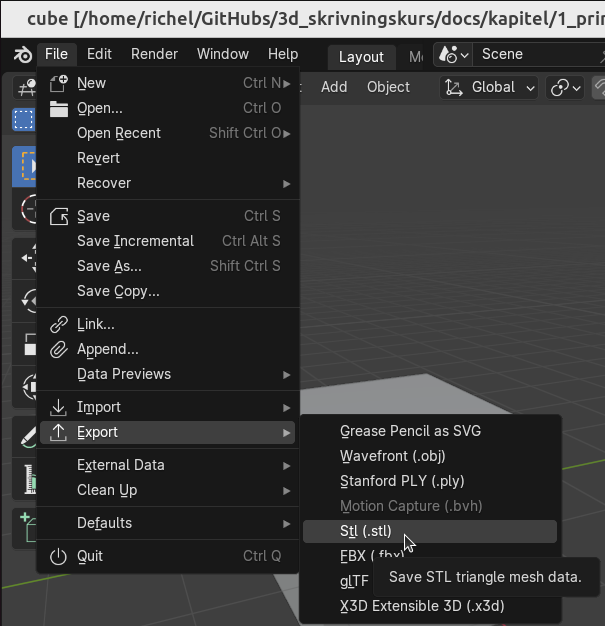Click the Quit power icon
This screenshot has width=605, height=626.
[59, 557]
